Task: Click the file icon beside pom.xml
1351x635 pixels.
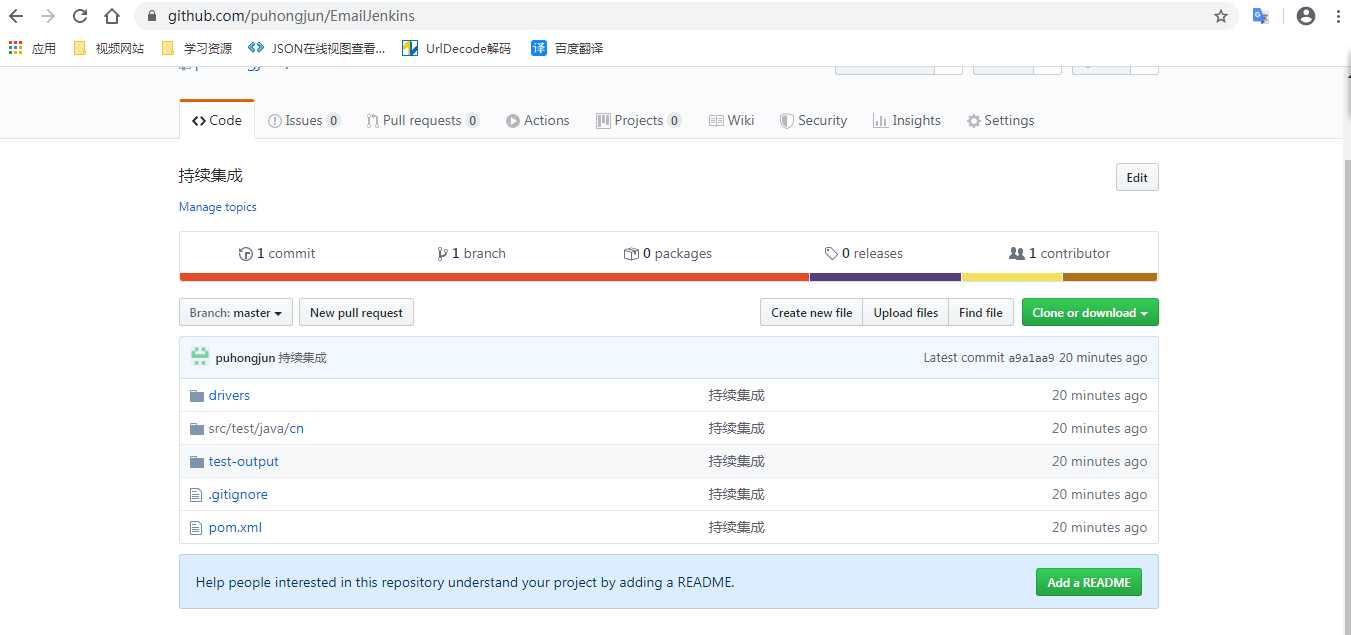Action: pyautogui.click(x=196, y=527)
